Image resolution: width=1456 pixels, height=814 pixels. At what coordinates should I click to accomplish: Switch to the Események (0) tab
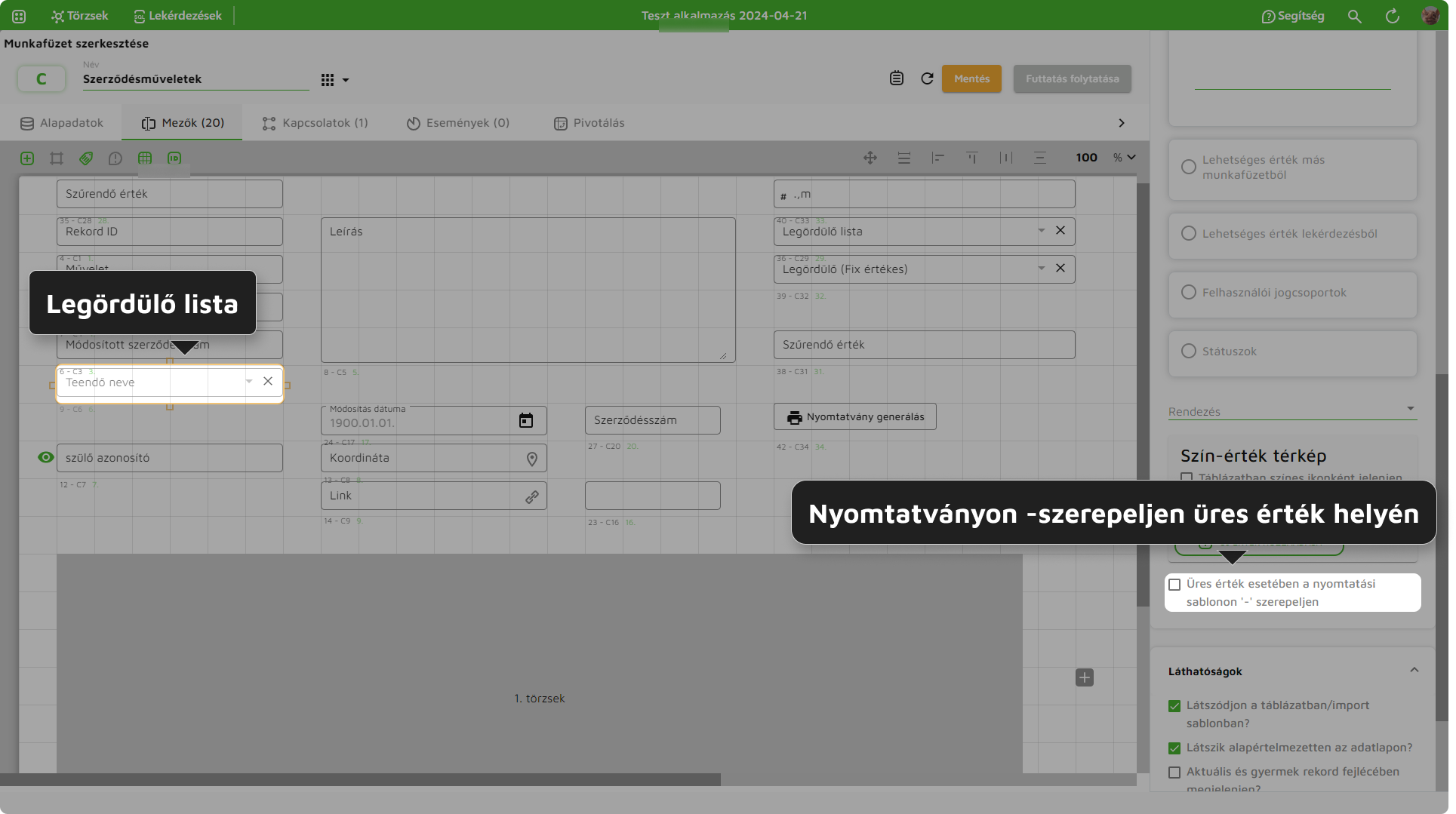point(458,123)
